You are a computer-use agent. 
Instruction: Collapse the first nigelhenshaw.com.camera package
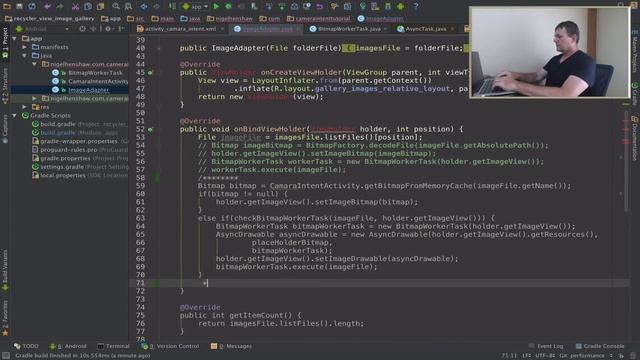34,64
